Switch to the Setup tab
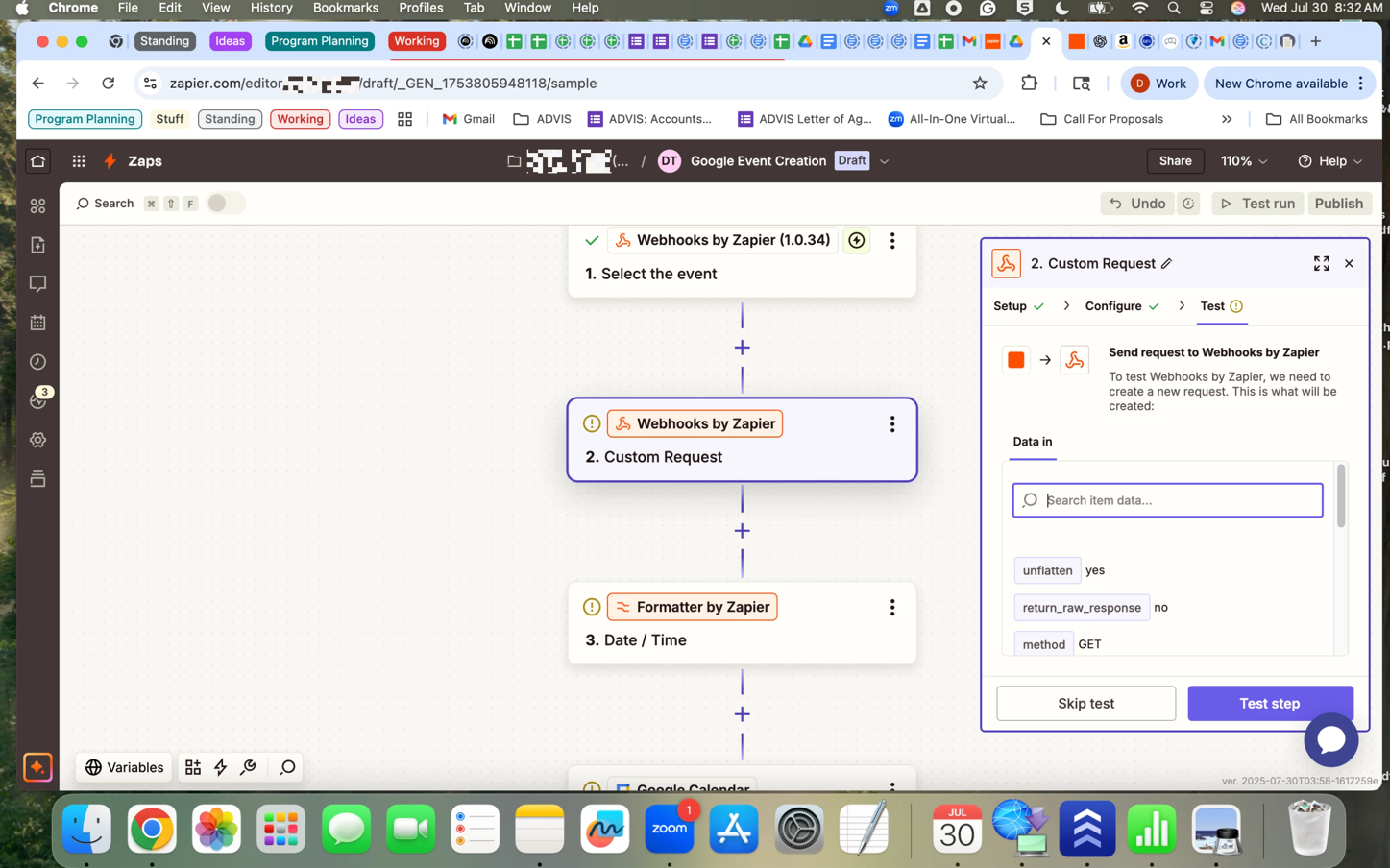 coord(1018,306)
